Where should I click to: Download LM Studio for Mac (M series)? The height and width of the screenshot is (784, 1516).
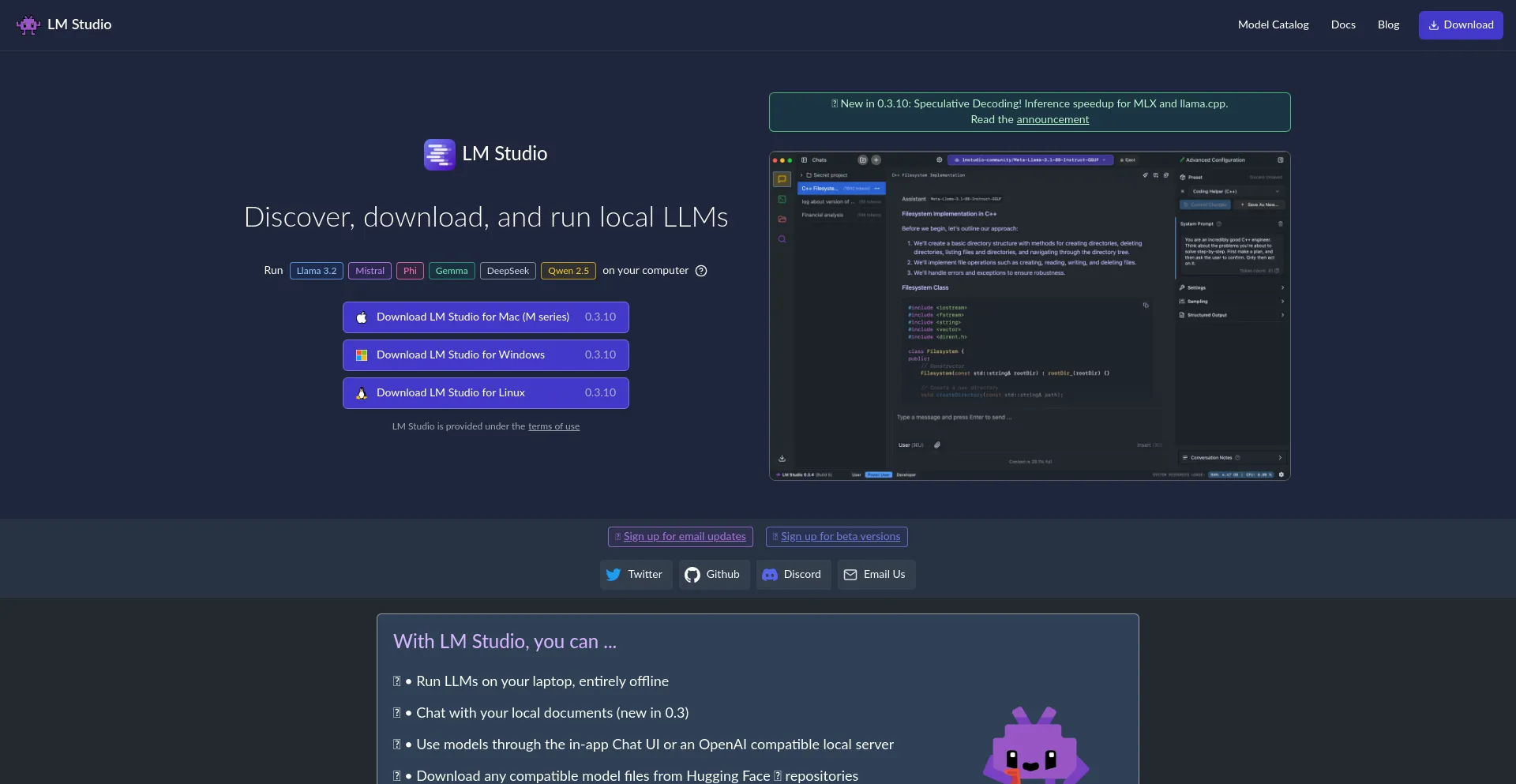click(x=486, y=317)
